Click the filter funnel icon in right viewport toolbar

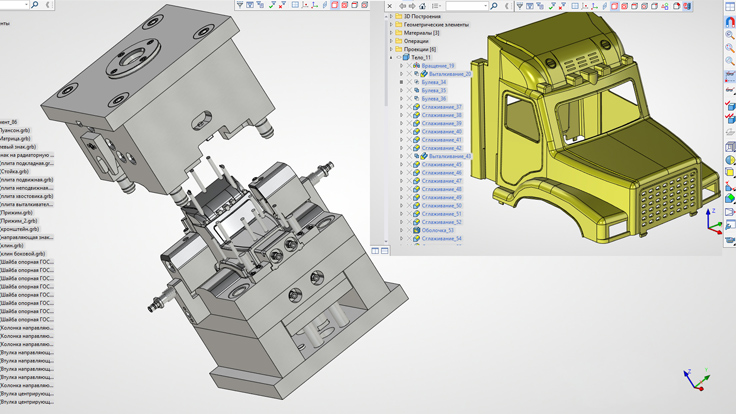pyautogui.click(x=520, y=6)
